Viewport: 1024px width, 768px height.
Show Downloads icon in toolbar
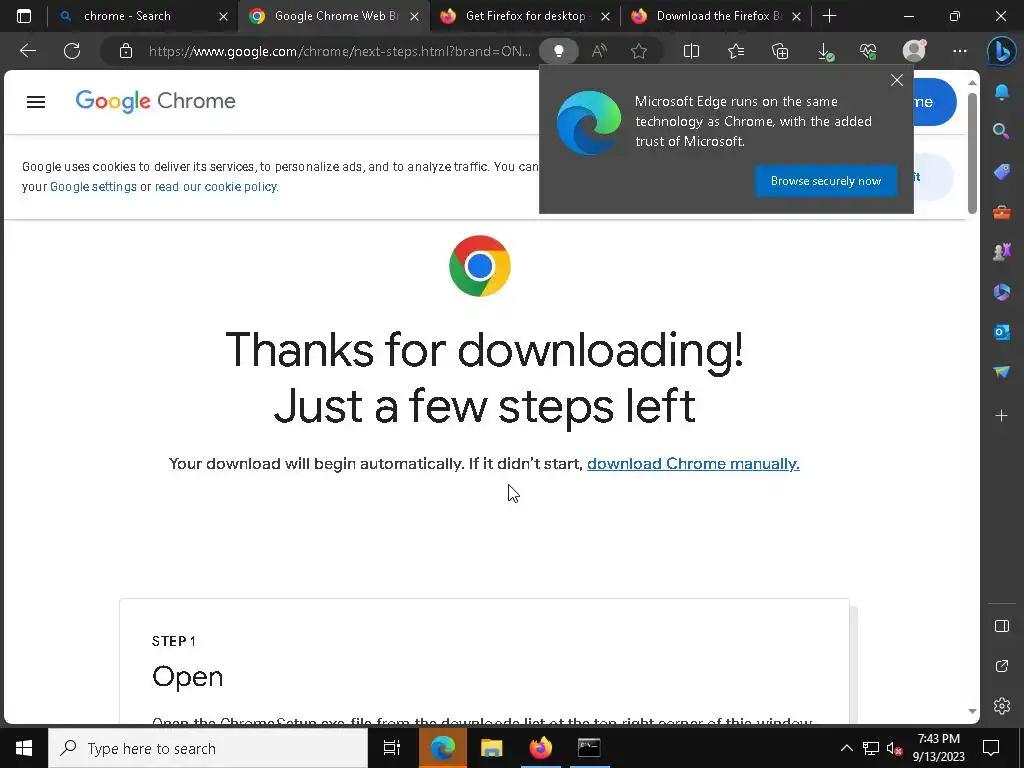(x=825, y=52)
